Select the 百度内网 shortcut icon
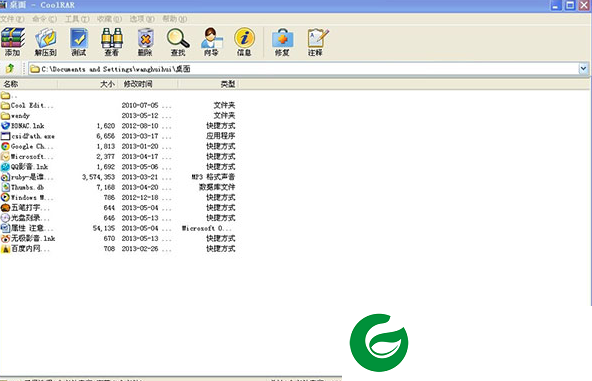This screenshot has width=592, height=381. coord(5,248)
